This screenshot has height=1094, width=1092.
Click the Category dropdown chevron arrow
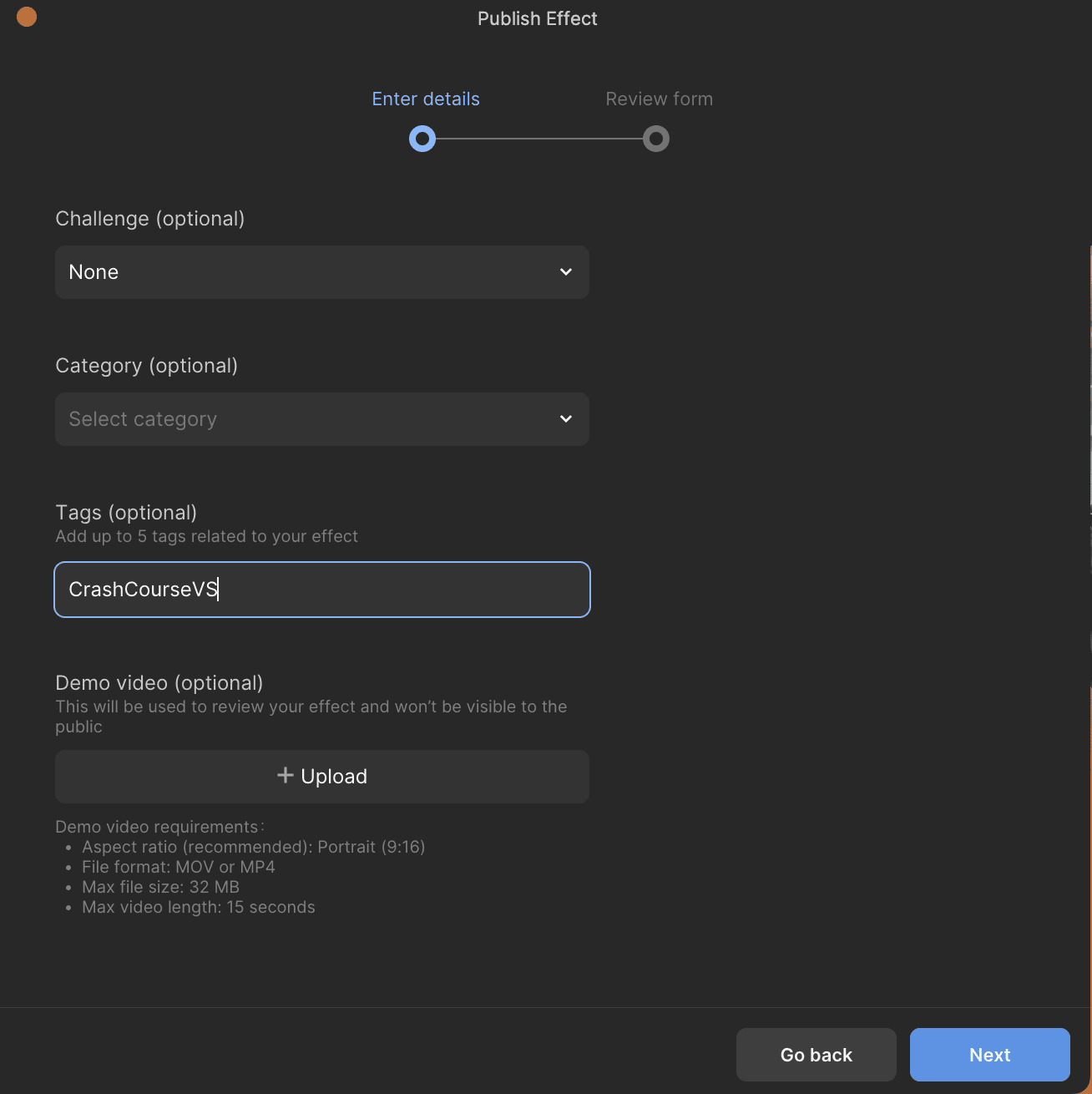566,419
